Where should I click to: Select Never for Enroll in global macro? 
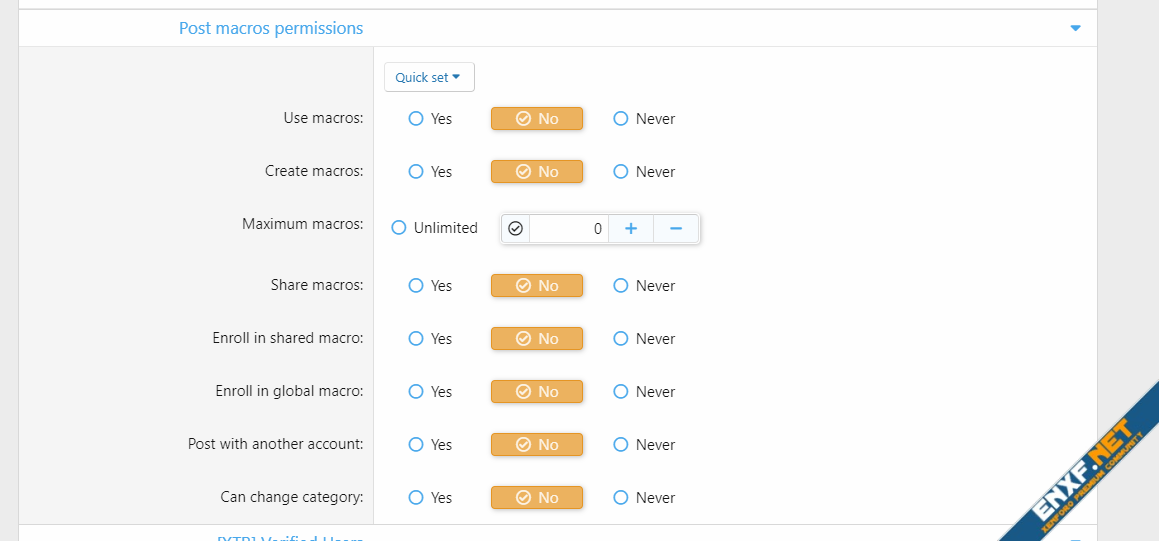pyautogui.click(x=621, y=392)
